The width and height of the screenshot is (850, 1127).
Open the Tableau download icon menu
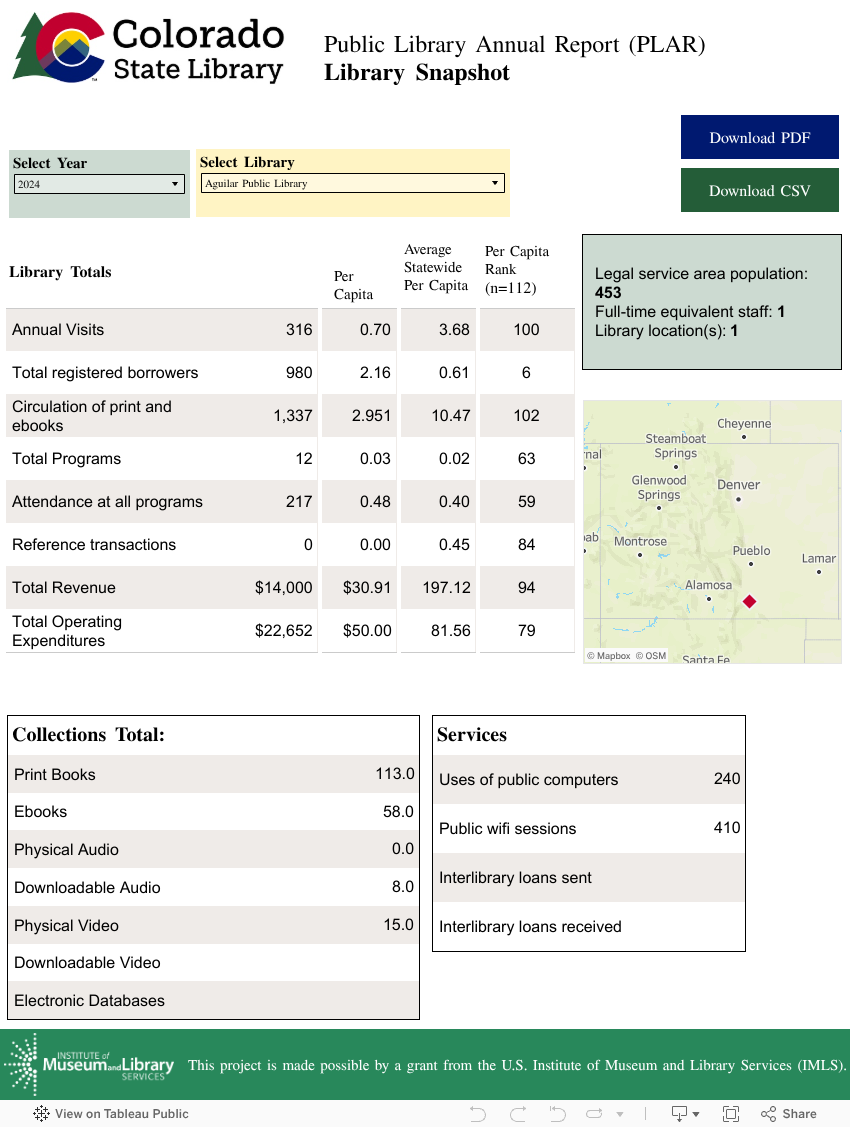(x=685, y=1113)
